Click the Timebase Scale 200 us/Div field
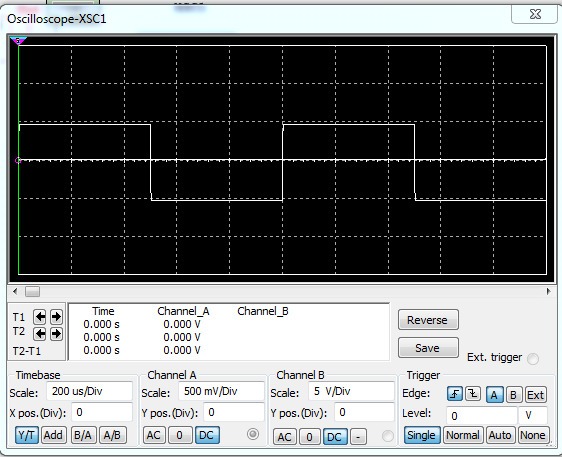This screenshot has height=457, width=562. [90, 391]
